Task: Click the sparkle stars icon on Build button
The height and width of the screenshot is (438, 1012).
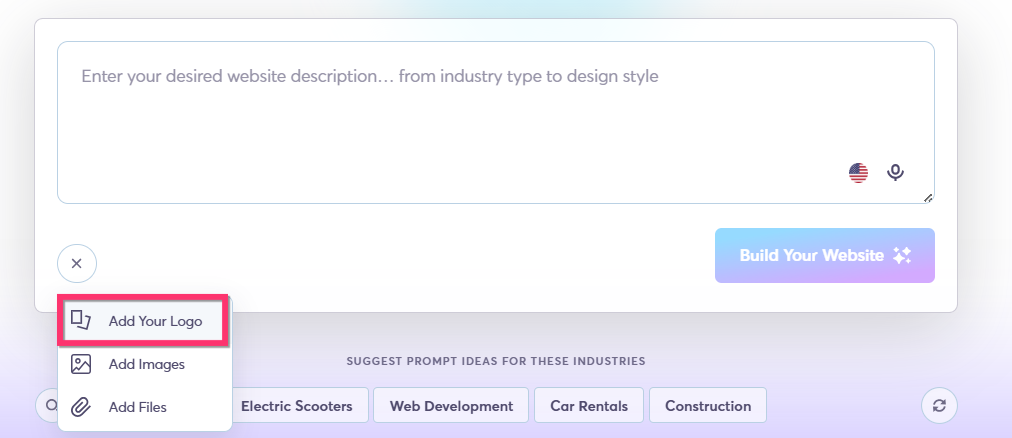Action: 902,255
